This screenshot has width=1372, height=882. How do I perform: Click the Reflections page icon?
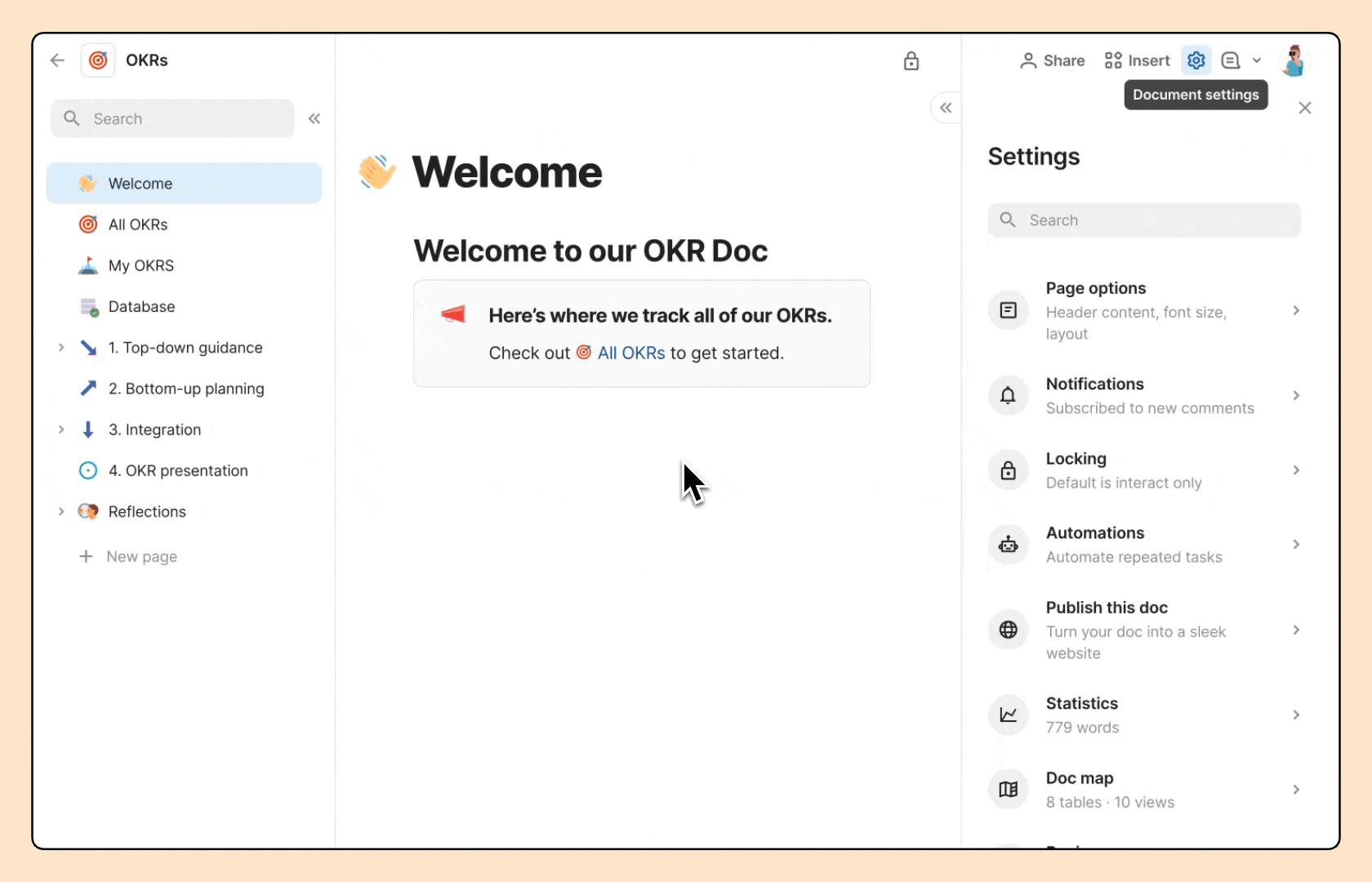[88, 511]
